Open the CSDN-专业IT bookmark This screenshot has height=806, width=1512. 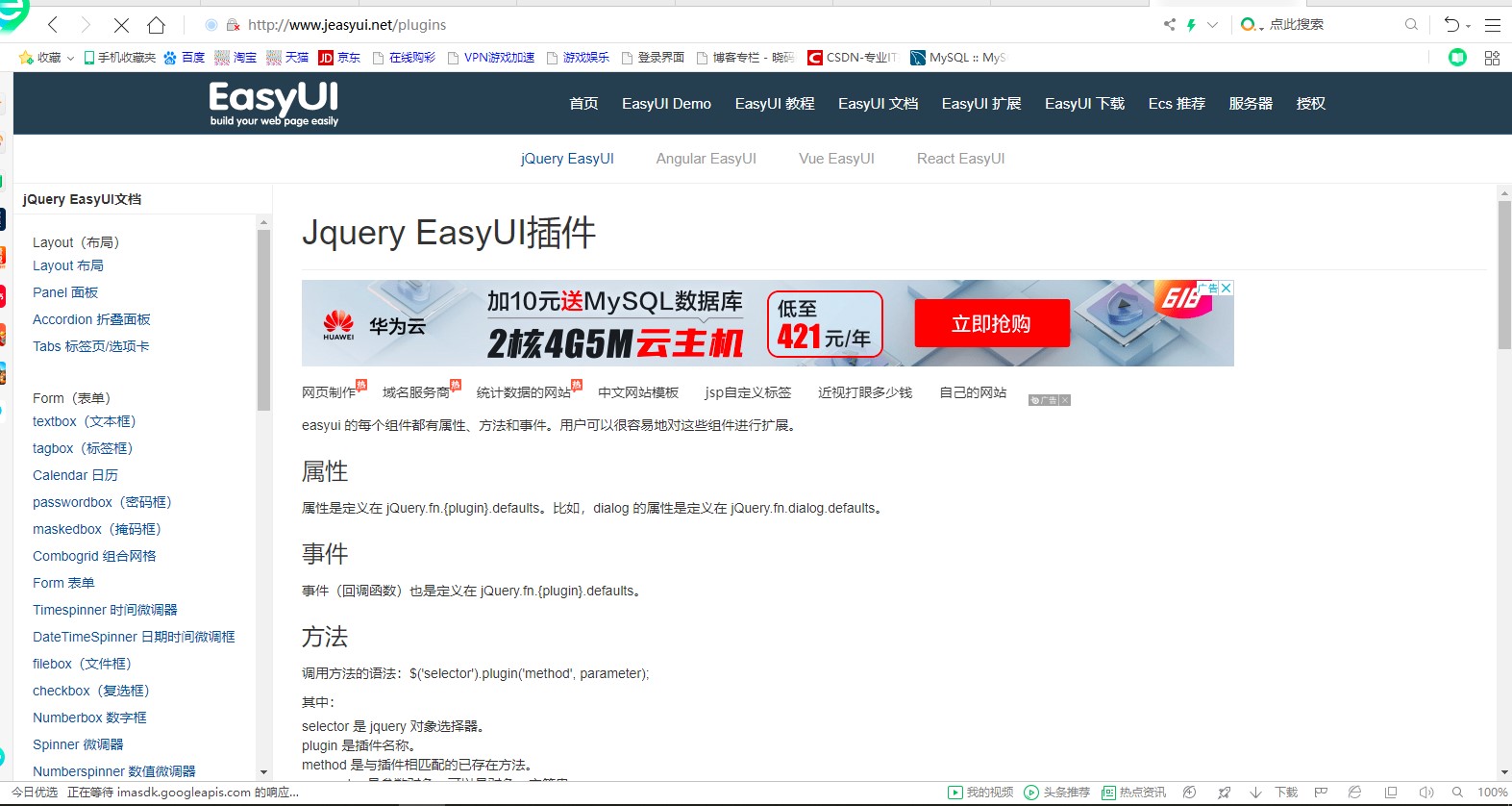point(852,58)
